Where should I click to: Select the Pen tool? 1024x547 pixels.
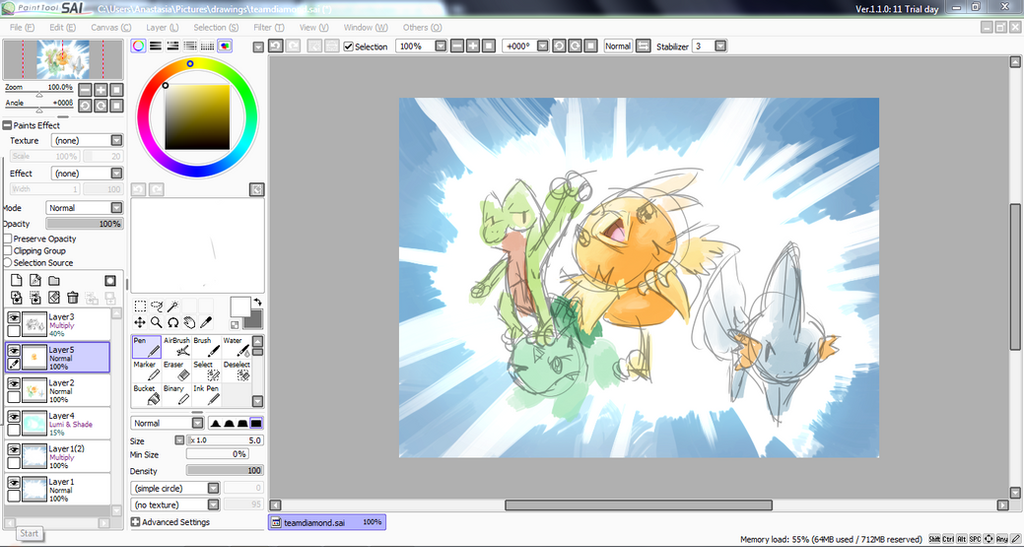(x=147, y=347)
